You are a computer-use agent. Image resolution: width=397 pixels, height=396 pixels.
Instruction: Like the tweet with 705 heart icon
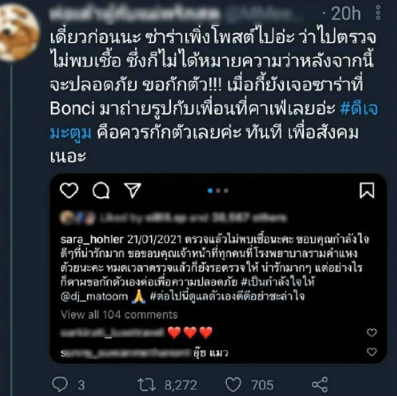pos(233,385)
